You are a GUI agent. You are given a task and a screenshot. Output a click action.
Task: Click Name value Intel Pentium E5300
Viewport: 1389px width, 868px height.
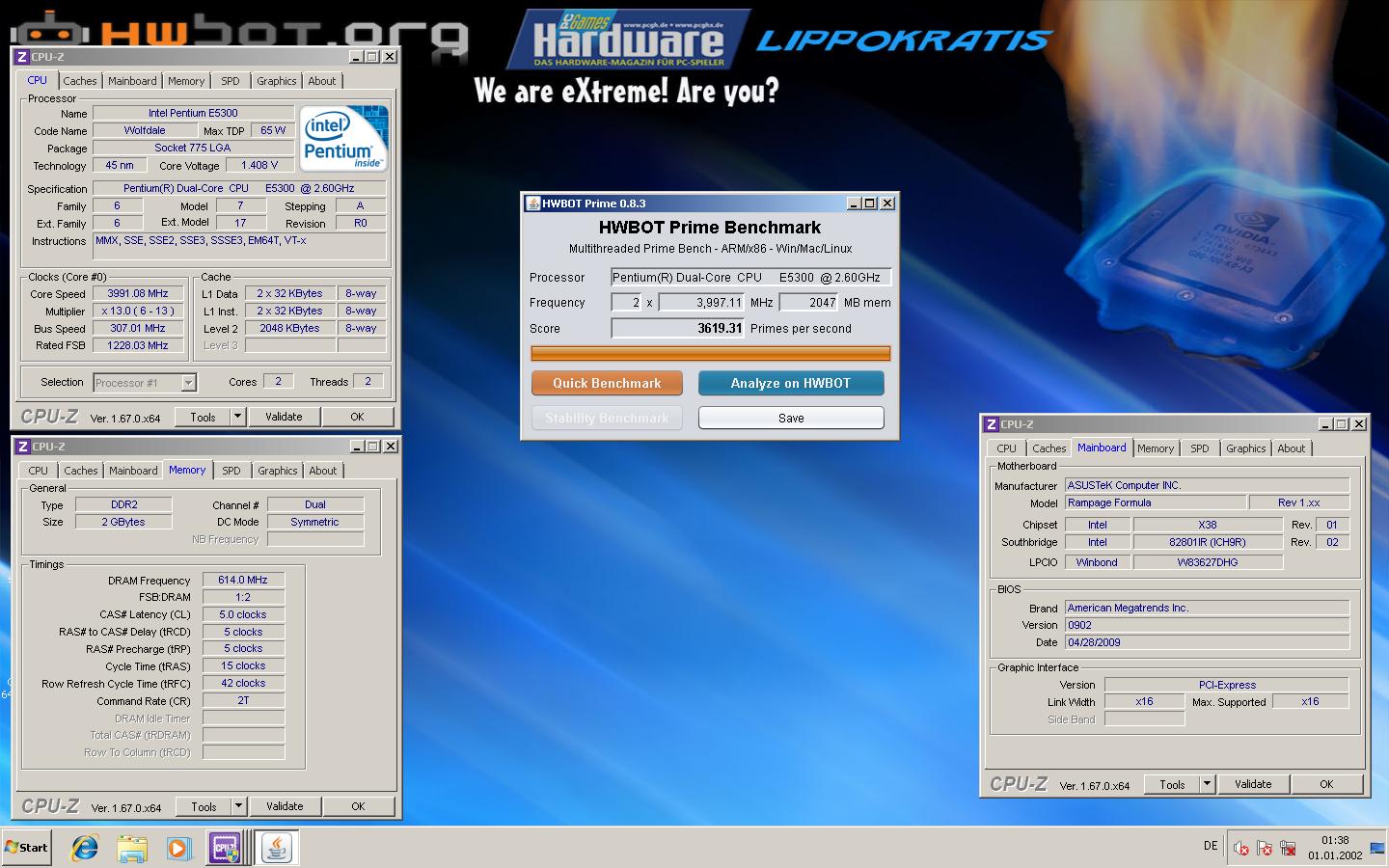tap(193, 113)
